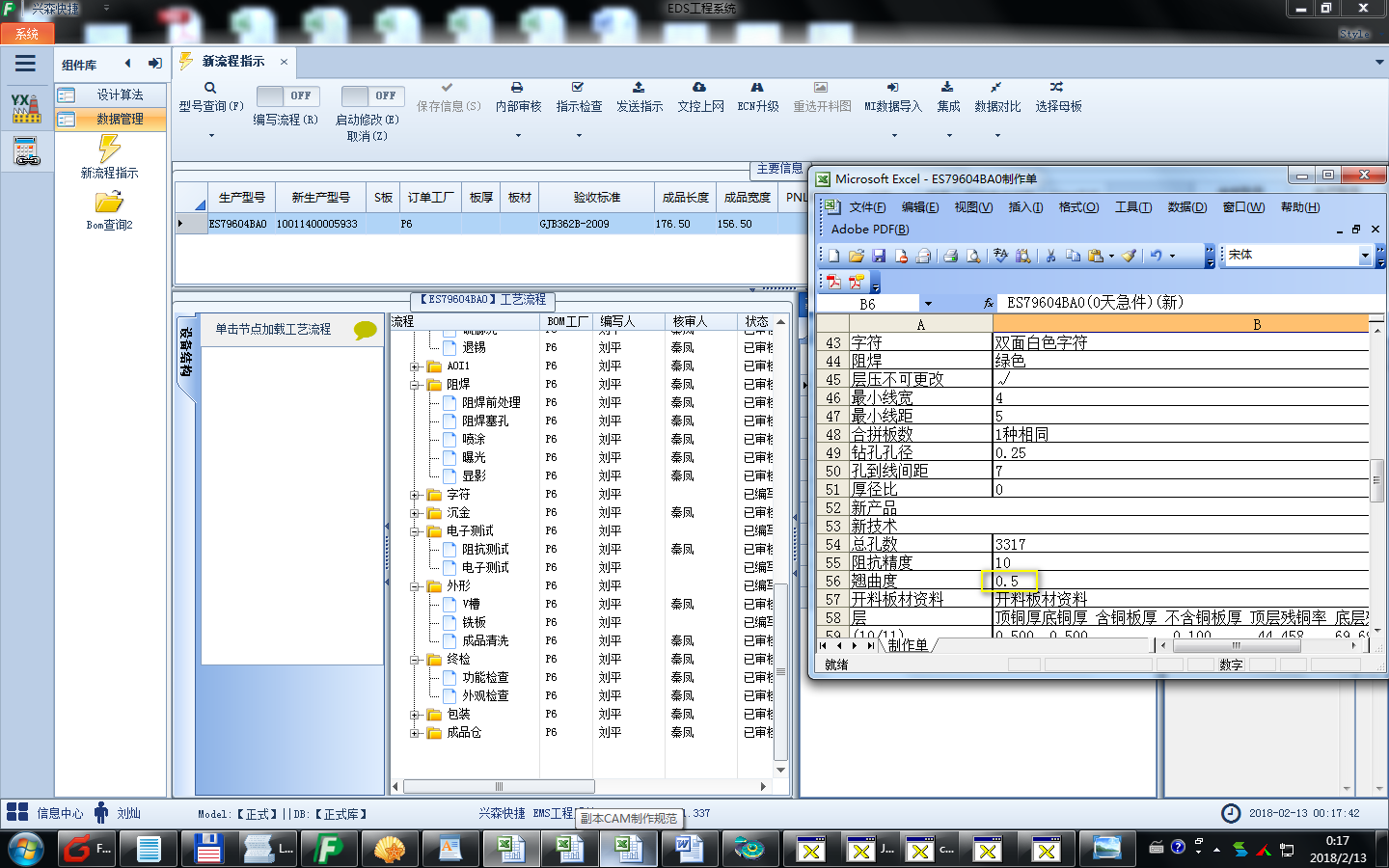
Task: Collapse the 阻焊 tree node
Action: tap(415, 385)
